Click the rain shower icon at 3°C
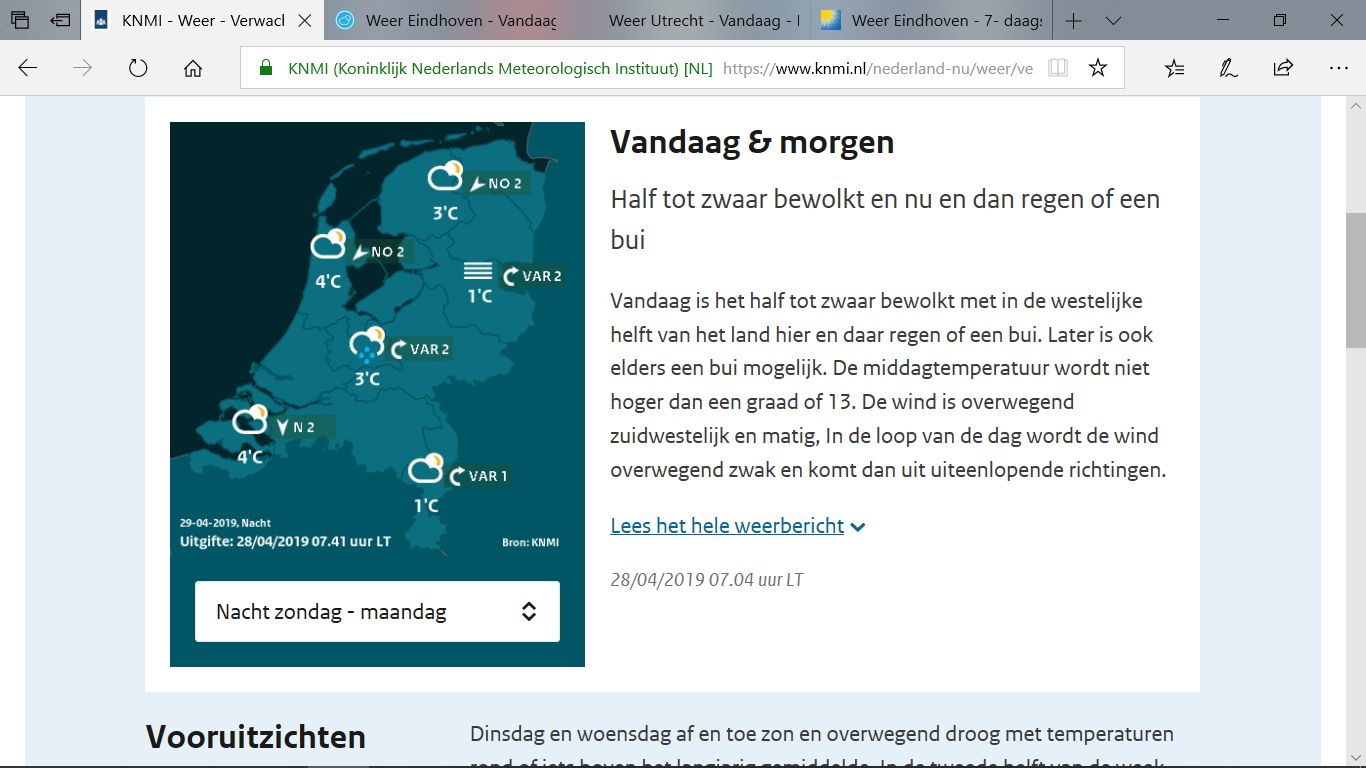This screenshot has width=1366, height=768. [367, 346]
